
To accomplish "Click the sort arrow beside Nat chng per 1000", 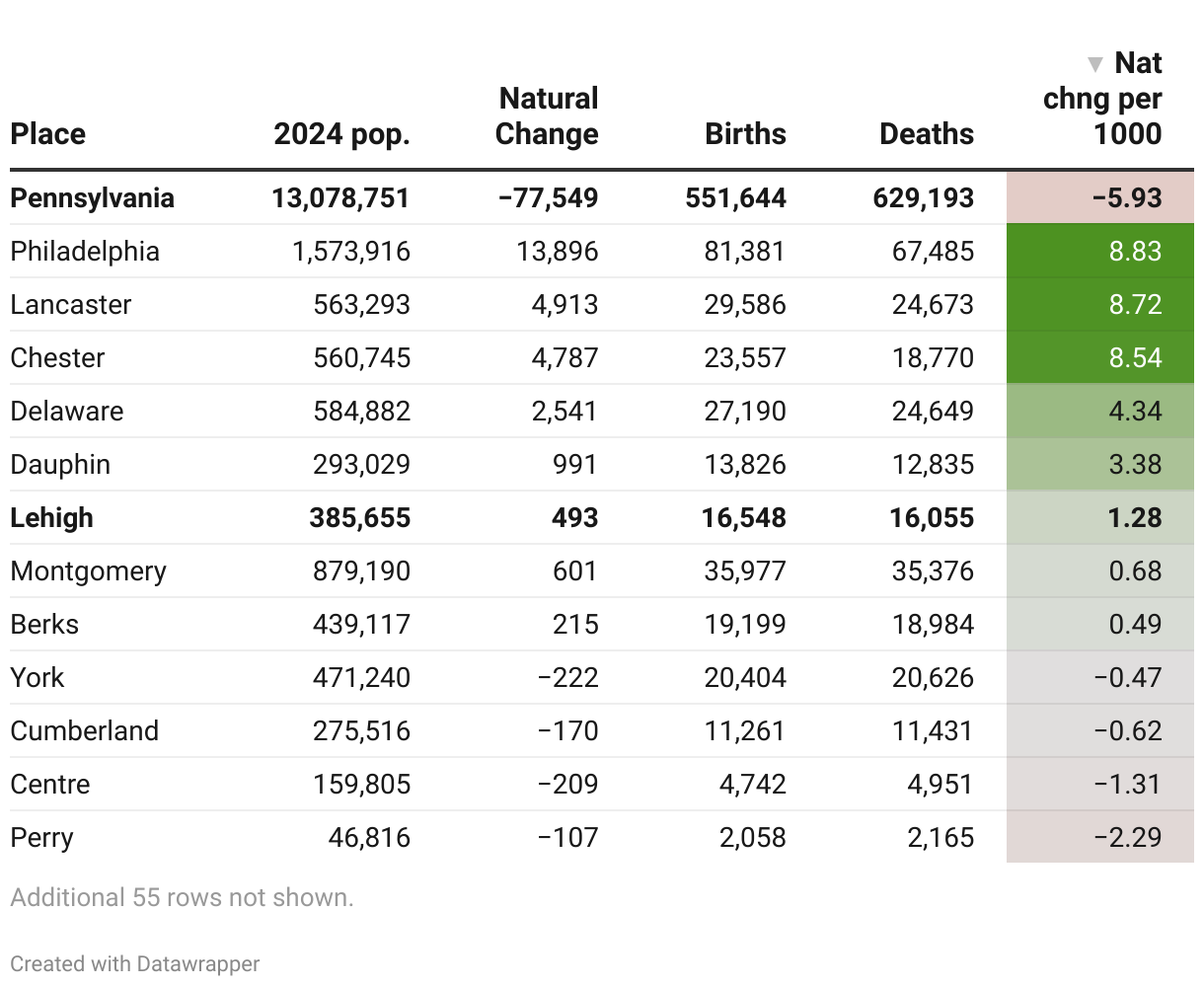I will [1094, 65].
